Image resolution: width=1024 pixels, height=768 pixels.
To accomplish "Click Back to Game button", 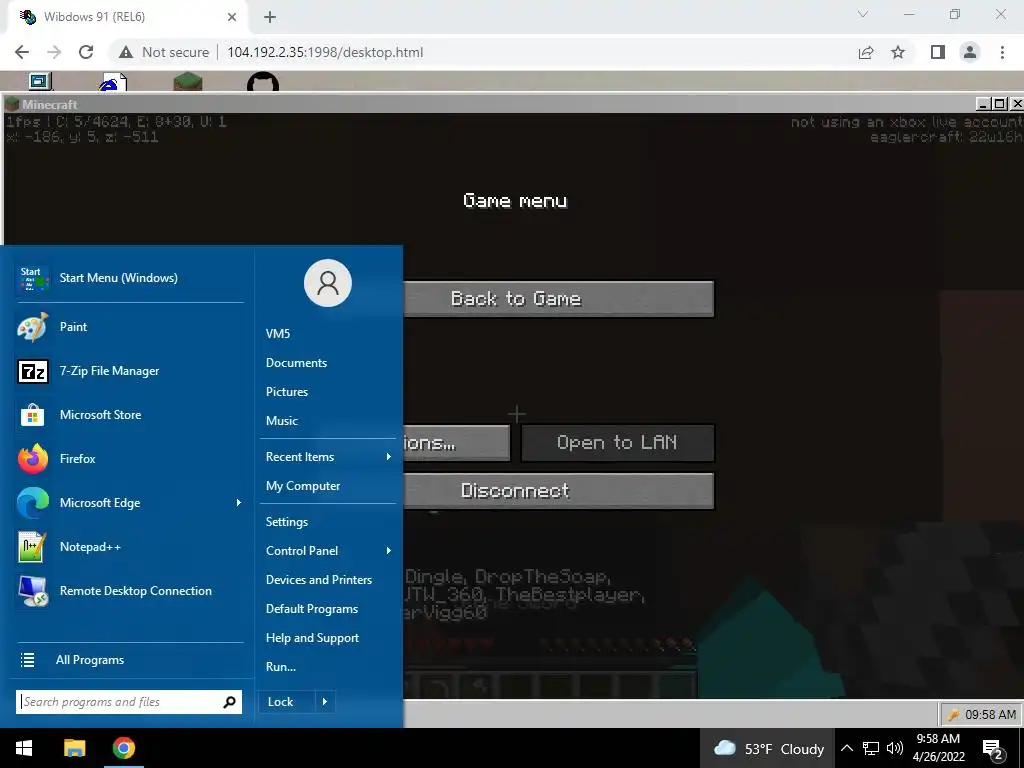I will pyautogui.click(x=559, y=298).
